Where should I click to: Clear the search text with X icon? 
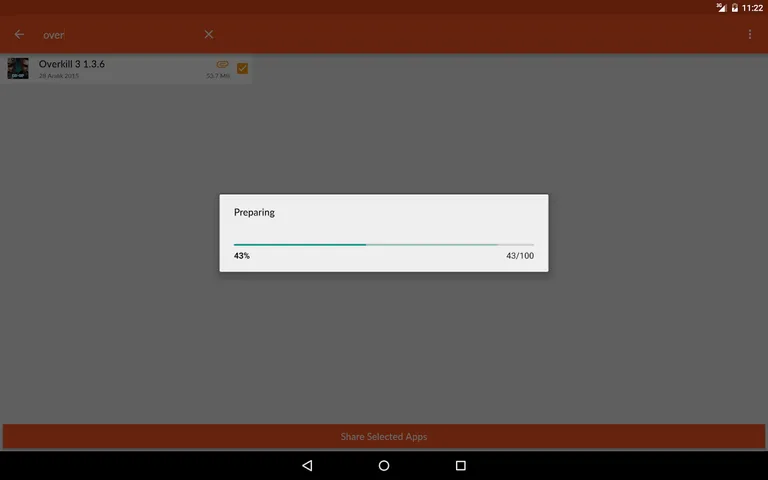point(209,34)
